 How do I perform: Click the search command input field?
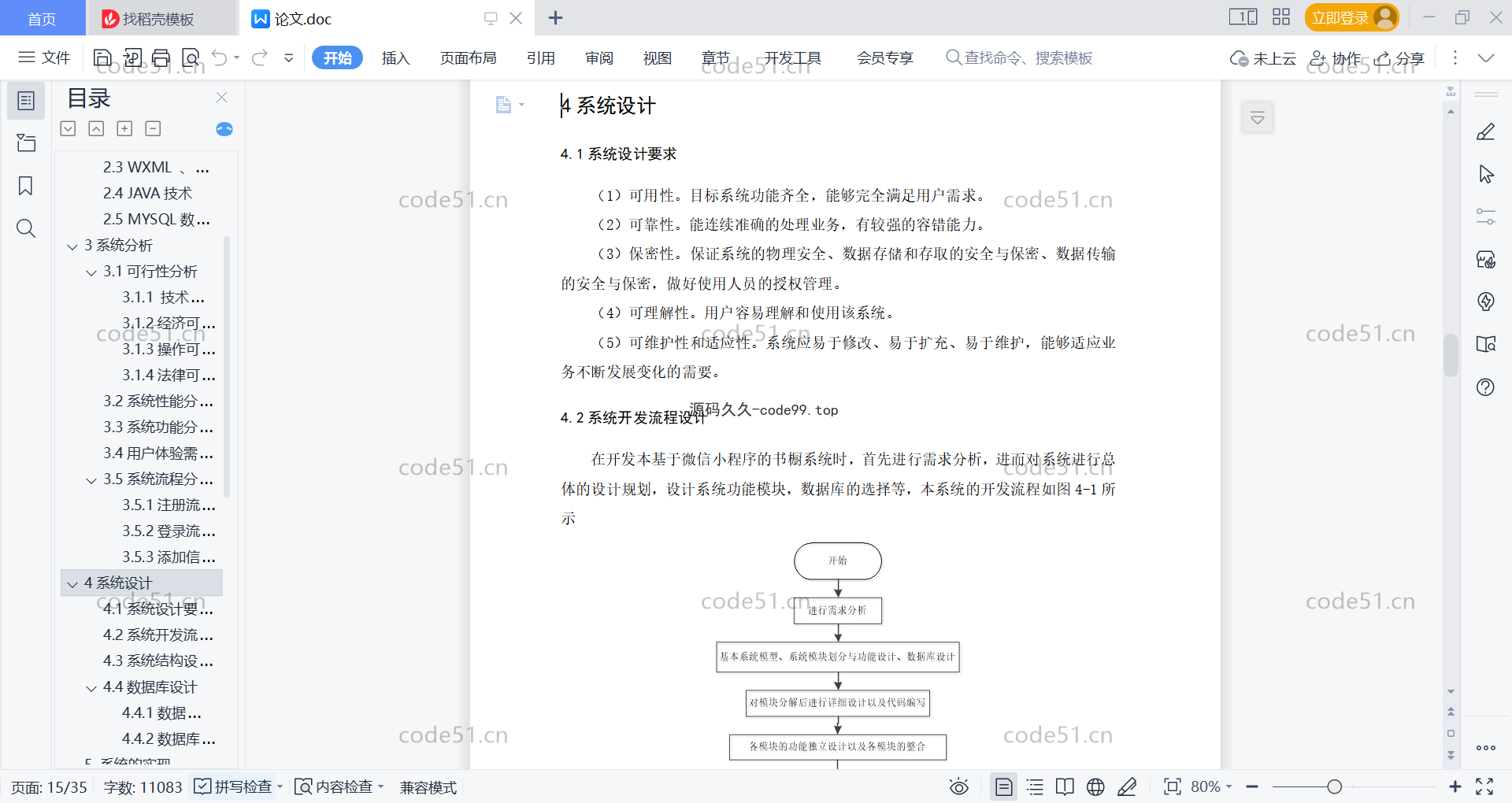(x=1020, y=57)
